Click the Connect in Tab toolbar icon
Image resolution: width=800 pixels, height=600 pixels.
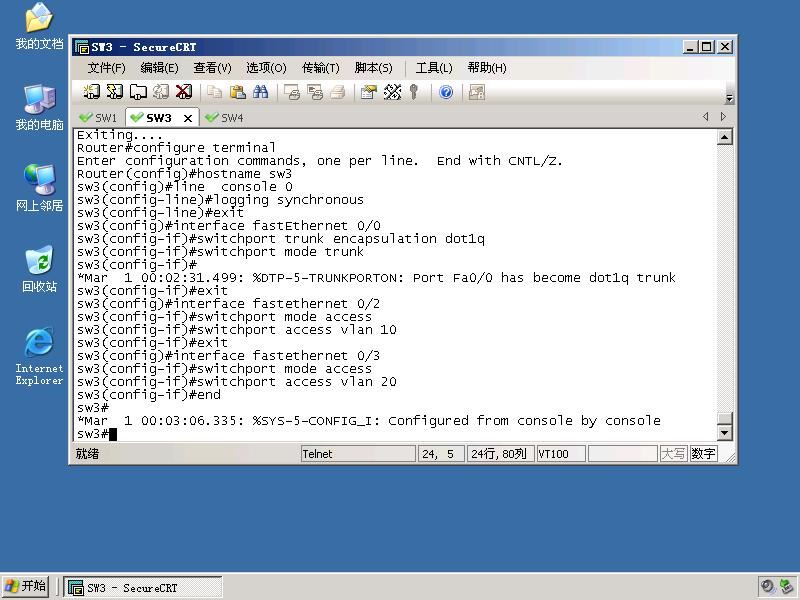point(138,92)
